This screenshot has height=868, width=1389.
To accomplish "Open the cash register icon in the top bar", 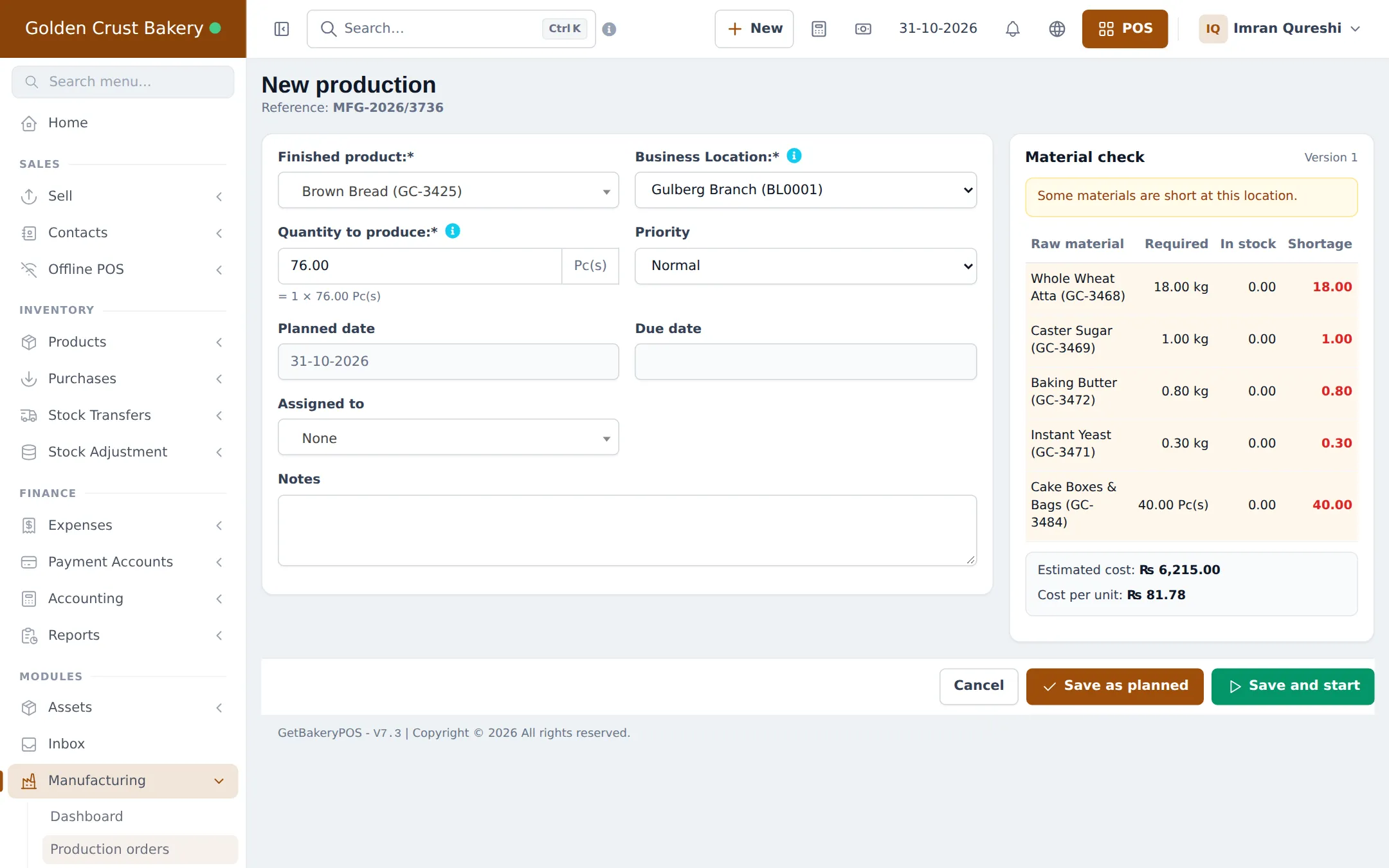I will pyautogui.click(x=863, y=29).
